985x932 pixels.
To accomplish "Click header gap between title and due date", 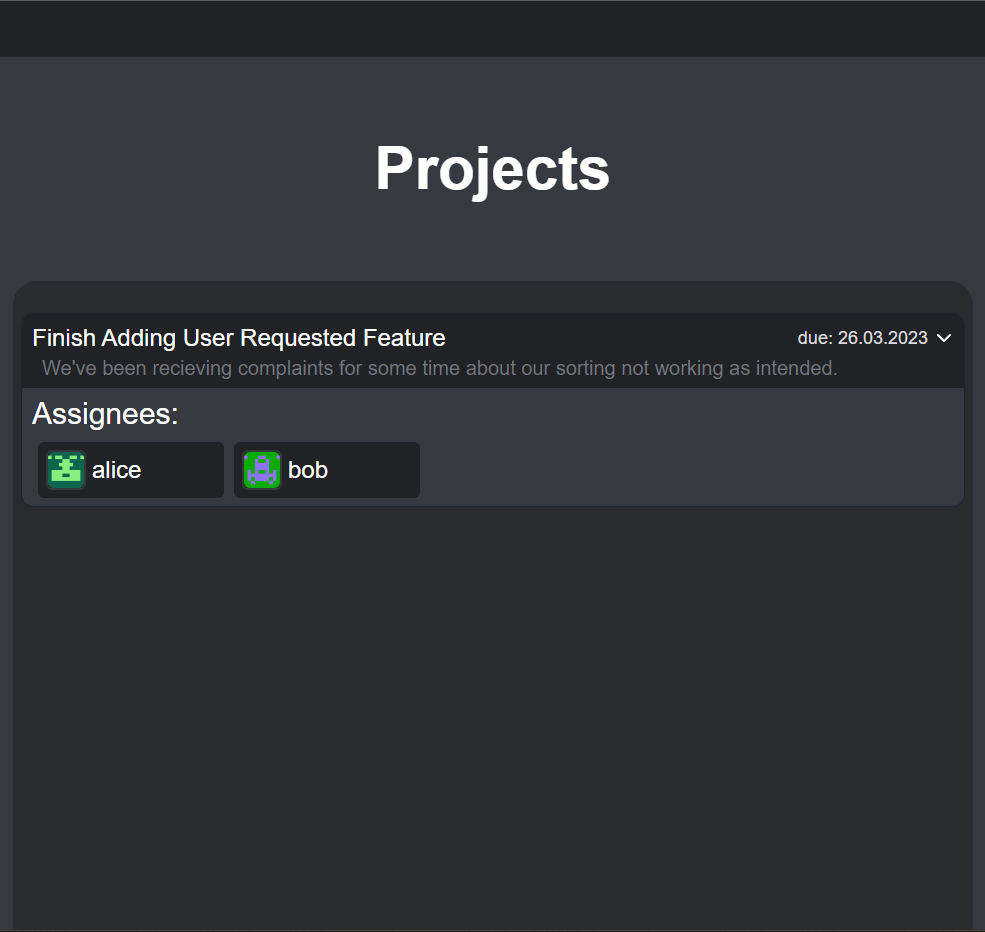I will 620,338.
